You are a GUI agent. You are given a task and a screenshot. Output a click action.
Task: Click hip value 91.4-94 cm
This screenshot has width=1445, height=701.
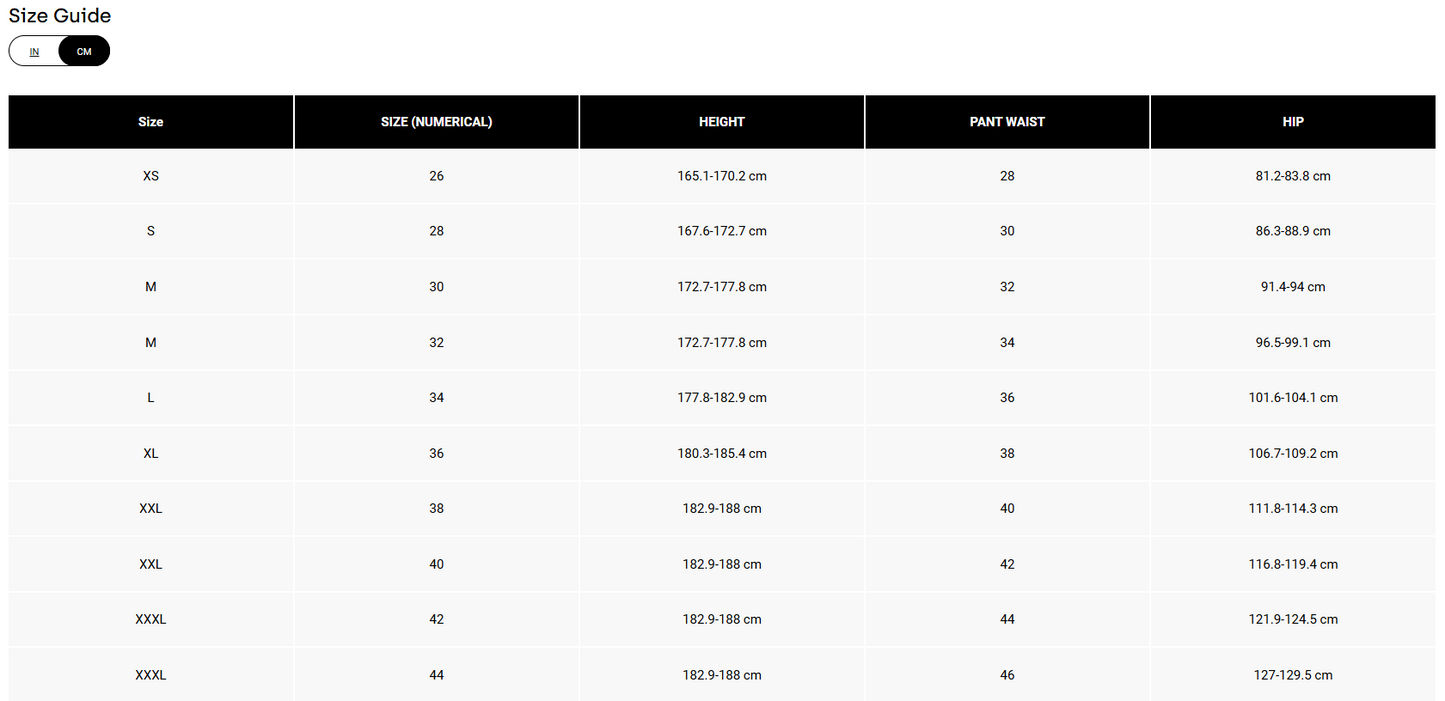(x=1293, y=287)
